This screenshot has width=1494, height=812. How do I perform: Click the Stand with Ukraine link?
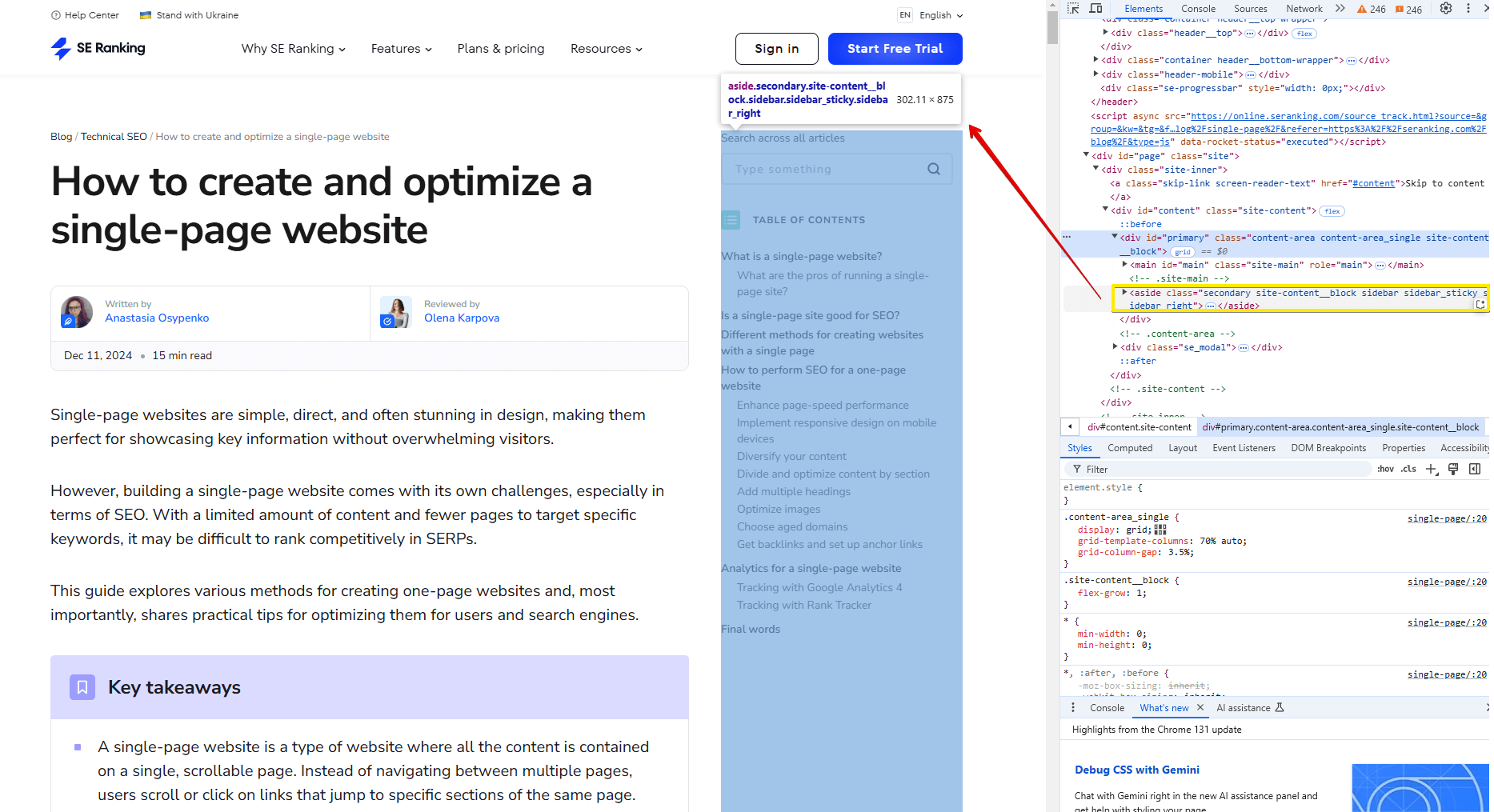190,15
